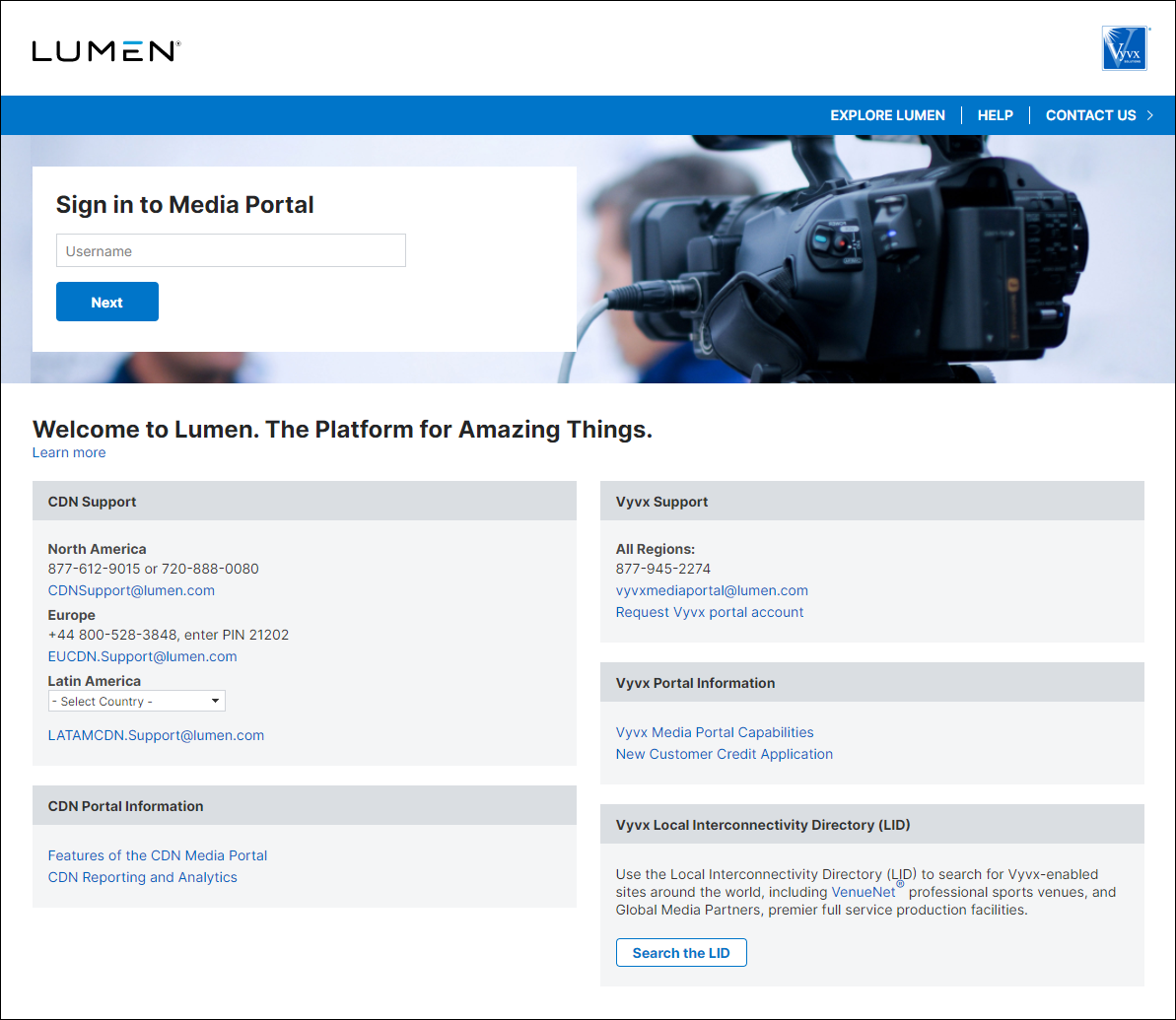
Task: Click the Search the LID button
Action: (x=681, y=953)
